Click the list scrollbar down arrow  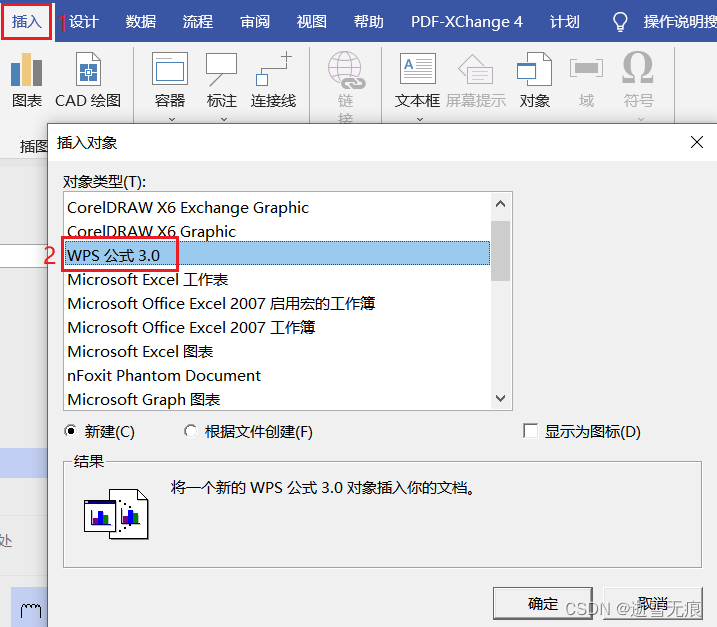[x=501, y=398]
